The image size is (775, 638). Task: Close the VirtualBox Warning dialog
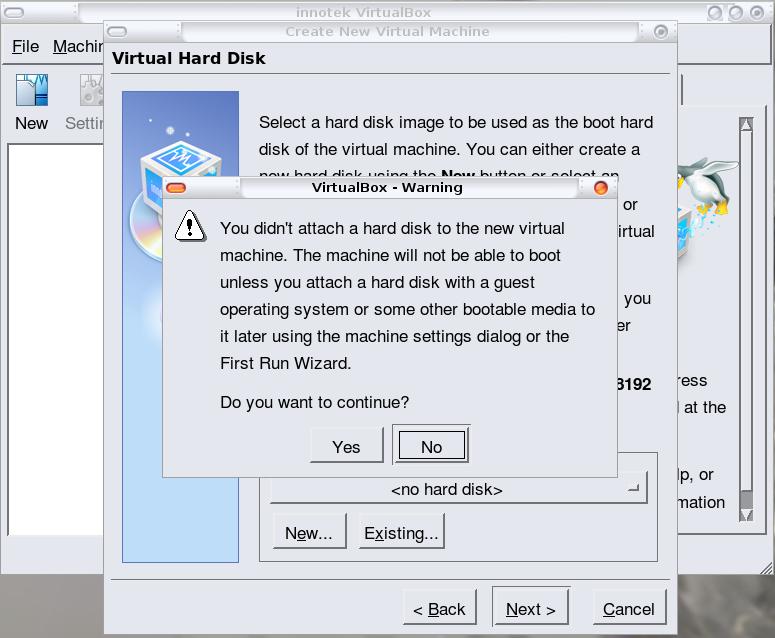tap(601, 188)
